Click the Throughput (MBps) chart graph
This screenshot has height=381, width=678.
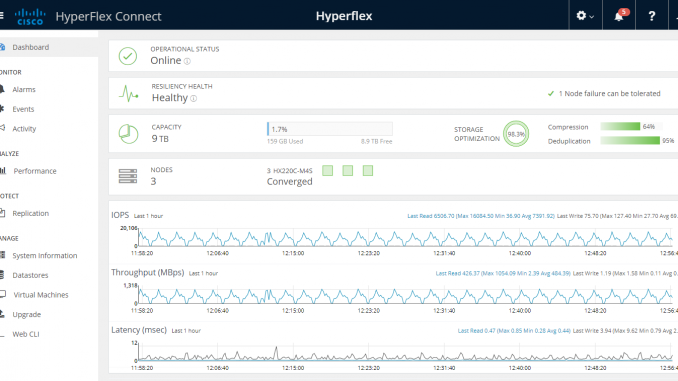(406, 295)
